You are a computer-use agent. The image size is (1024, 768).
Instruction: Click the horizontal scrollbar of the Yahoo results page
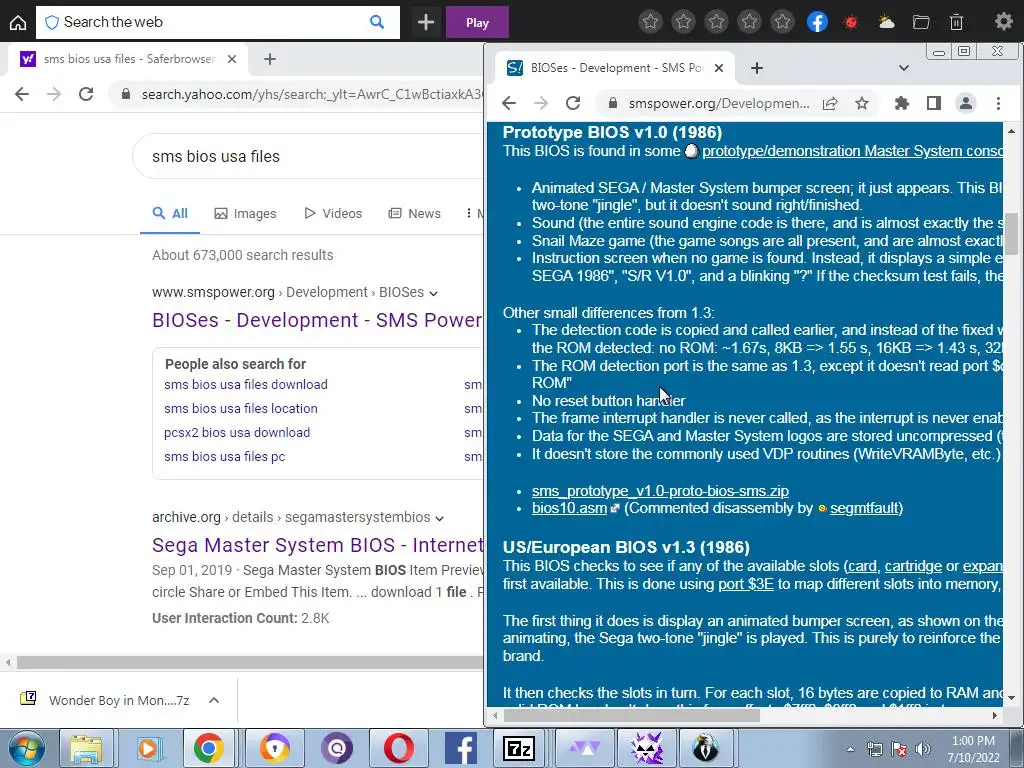point(249,662)
